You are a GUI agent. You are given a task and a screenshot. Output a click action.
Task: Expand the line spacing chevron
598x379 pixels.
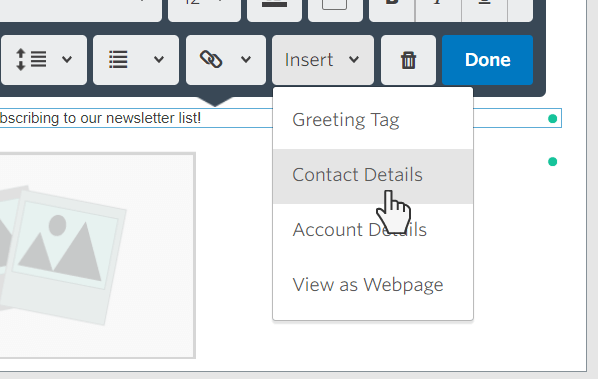(x=67, y=59)
